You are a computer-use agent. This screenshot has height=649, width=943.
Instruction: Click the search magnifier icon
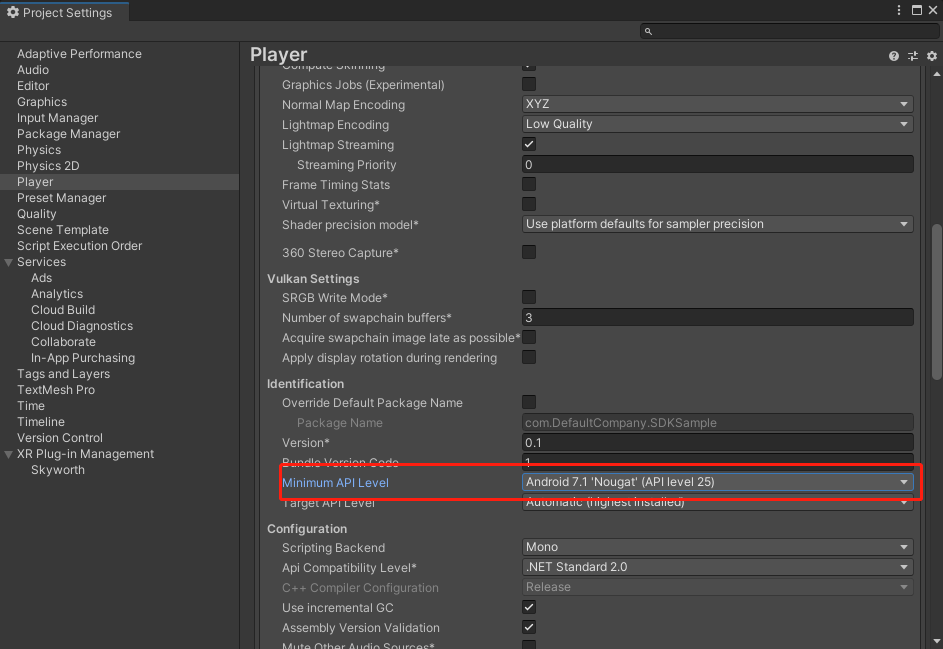coord(648,31)
